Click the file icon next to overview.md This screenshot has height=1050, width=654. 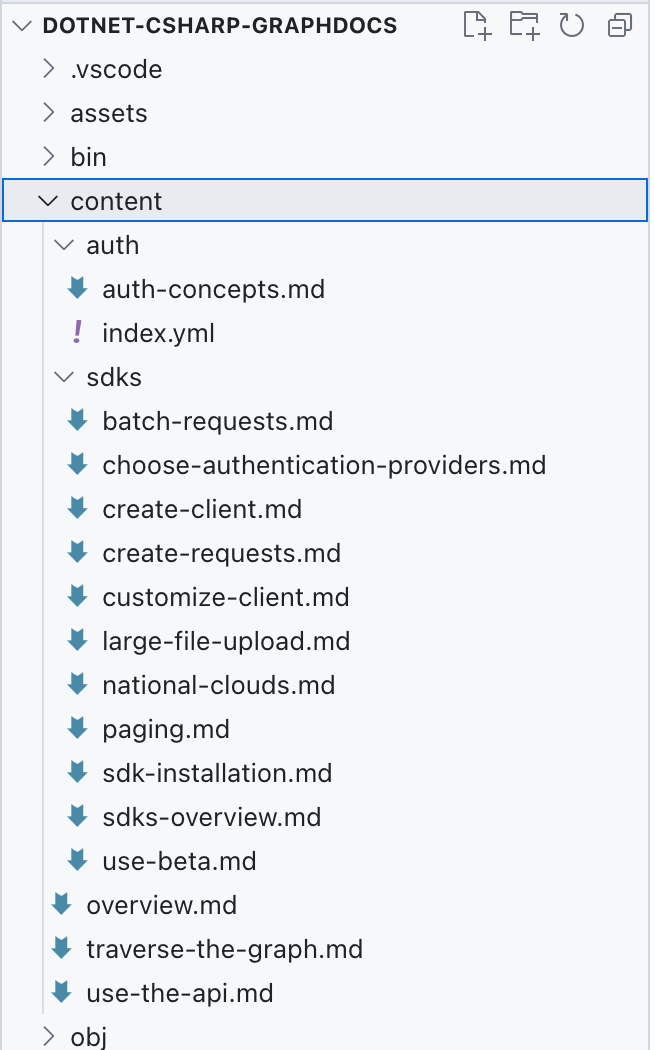tap(61, 904)
